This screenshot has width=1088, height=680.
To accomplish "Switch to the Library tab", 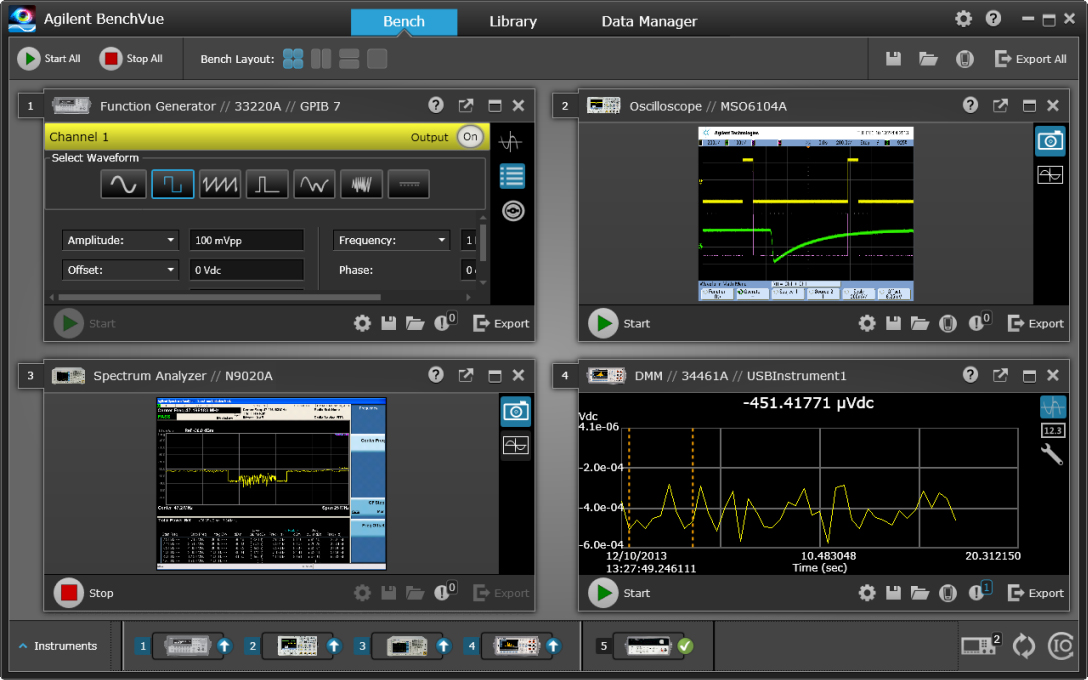I will tap(513, 22).
